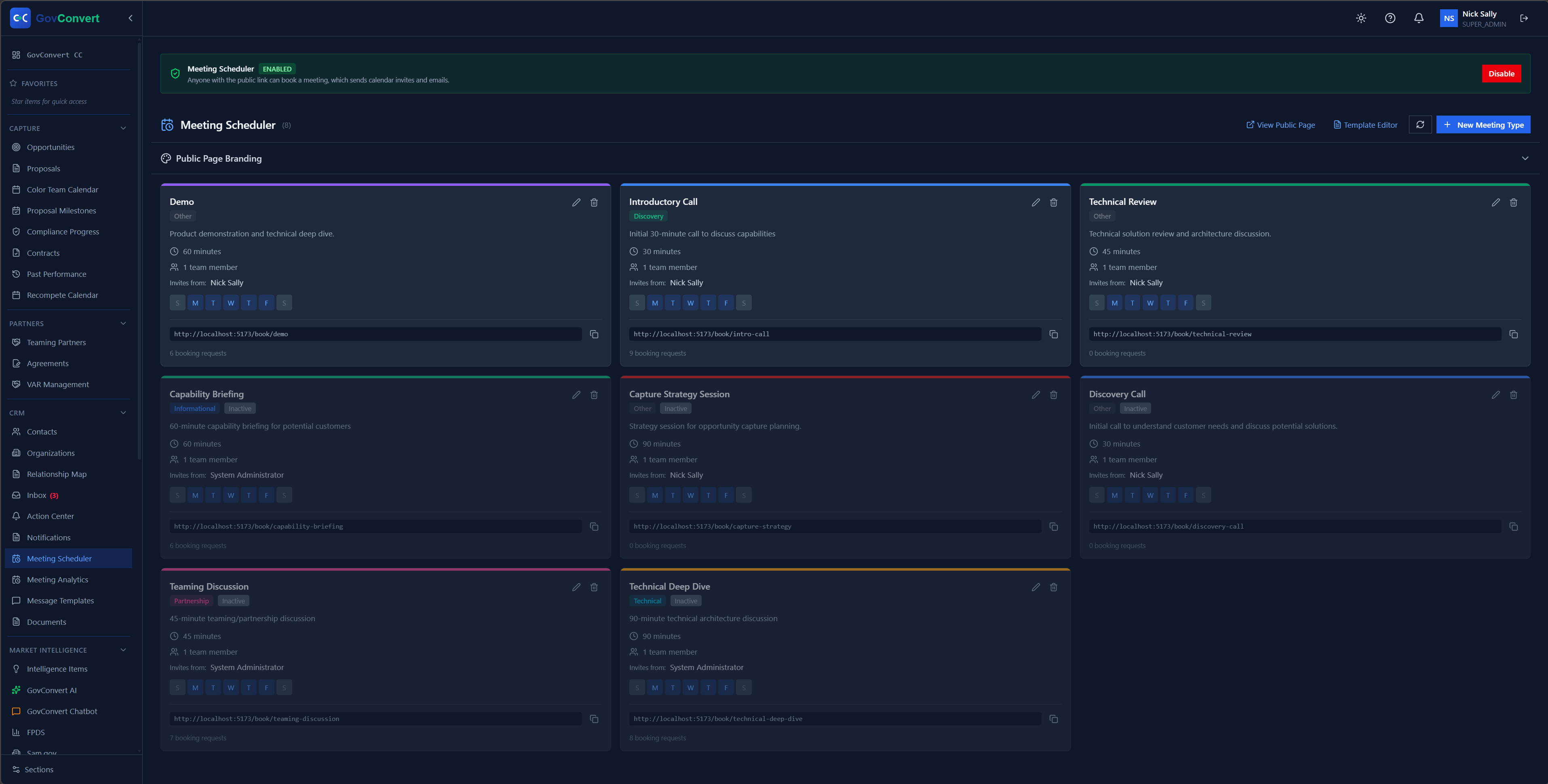Toggle Sunday in the Demo card
The width and height of the screenshot is (1548, 784).
pyautogui.click(x=177, y=303)
